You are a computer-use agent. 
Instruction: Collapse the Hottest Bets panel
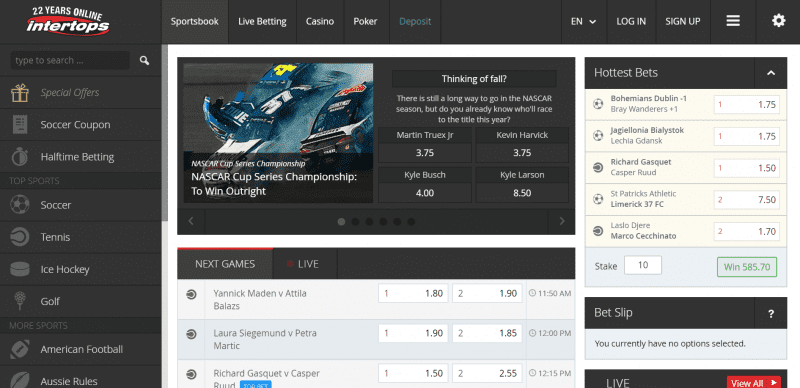(771, 73)
